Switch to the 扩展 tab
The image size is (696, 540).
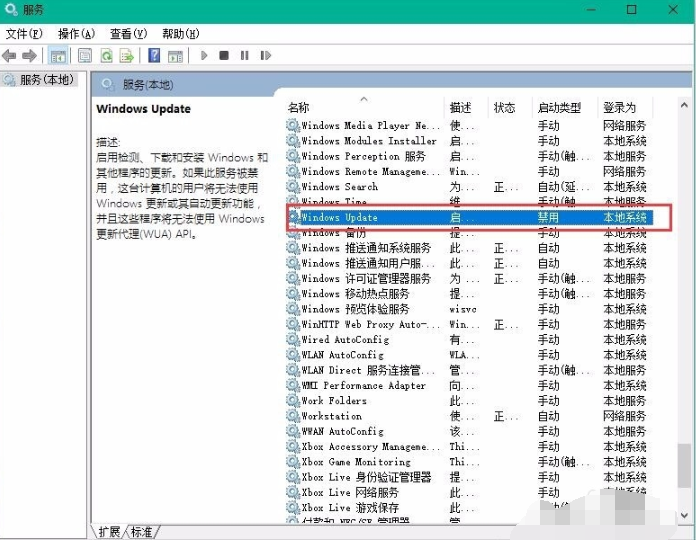pos(109,532)
